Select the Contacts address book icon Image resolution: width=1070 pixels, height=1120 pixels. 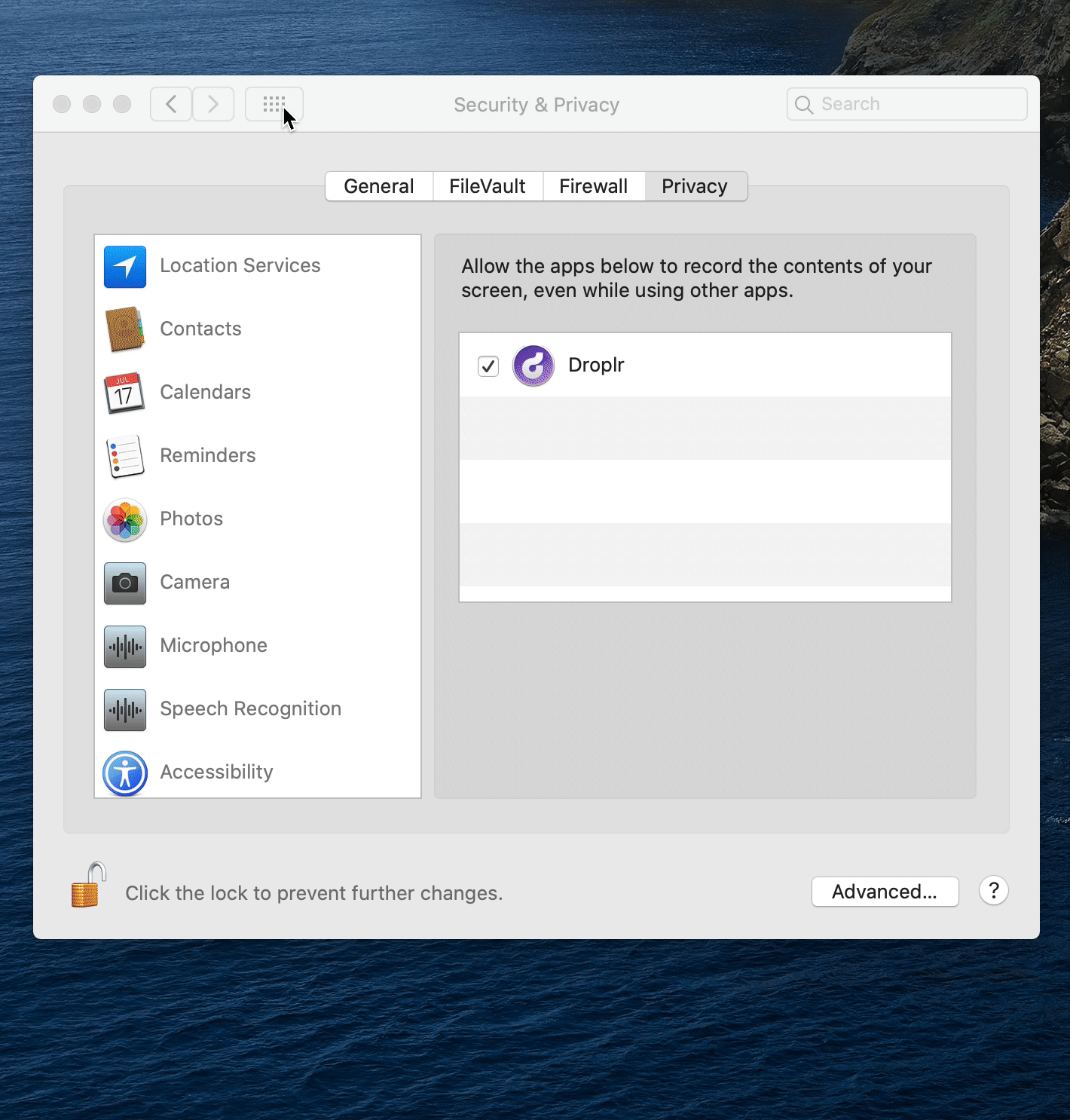125,329
